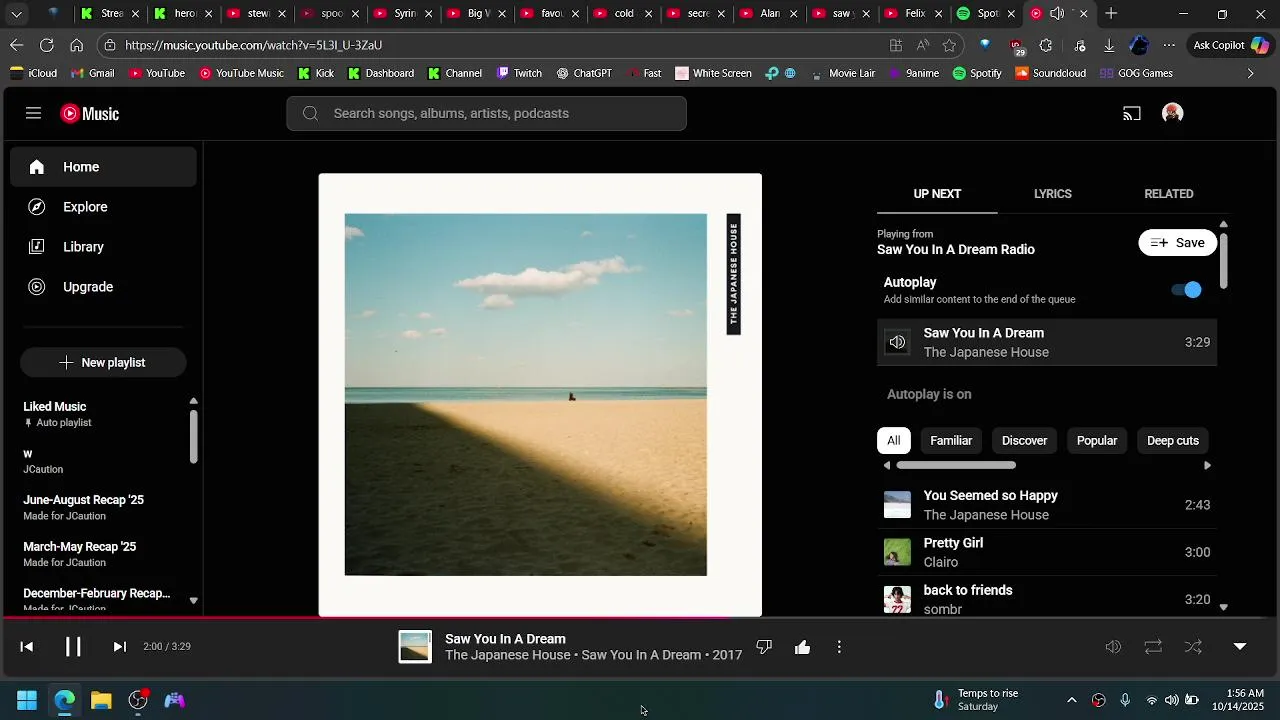The height and width of the screenshot is (720, 1280).
Task: Click the song progress bar
Action: [x=640, y=618]
